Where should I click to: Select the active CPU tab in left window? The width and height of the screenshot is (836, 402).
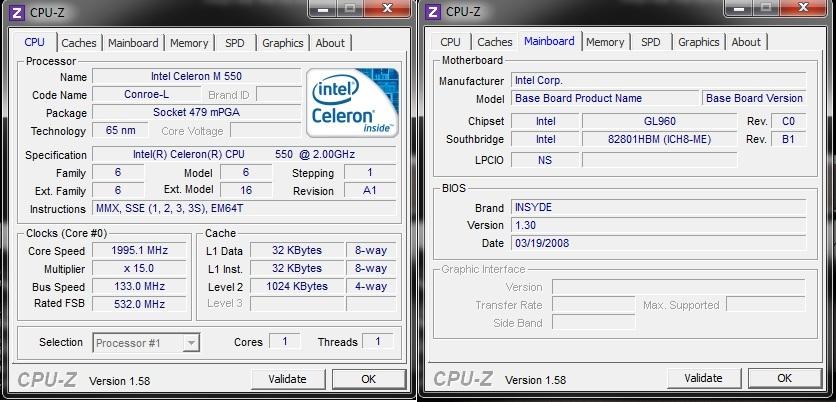pos(35,42)
